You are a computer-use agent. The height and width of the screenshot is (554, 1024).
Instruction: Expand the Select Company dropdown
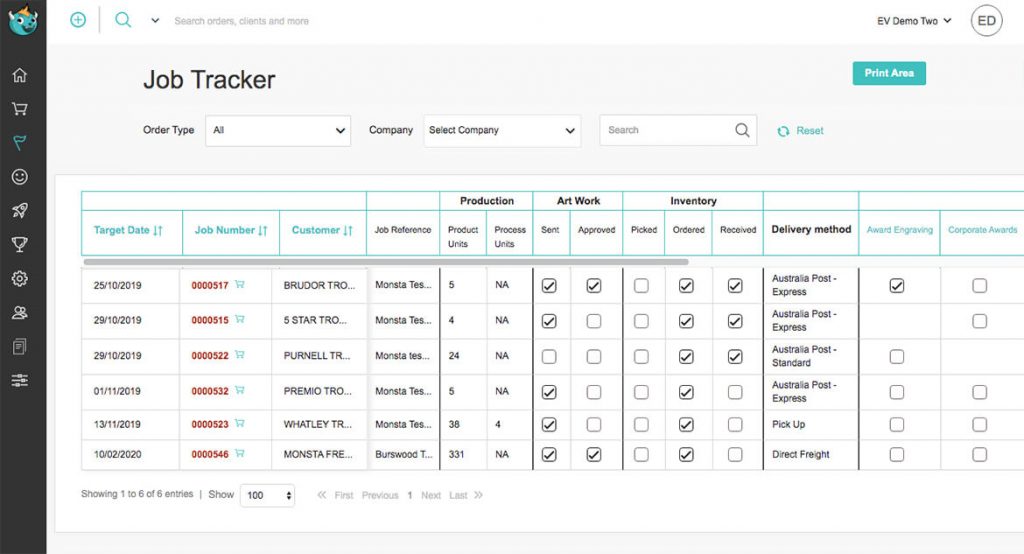tap(502, 130)
